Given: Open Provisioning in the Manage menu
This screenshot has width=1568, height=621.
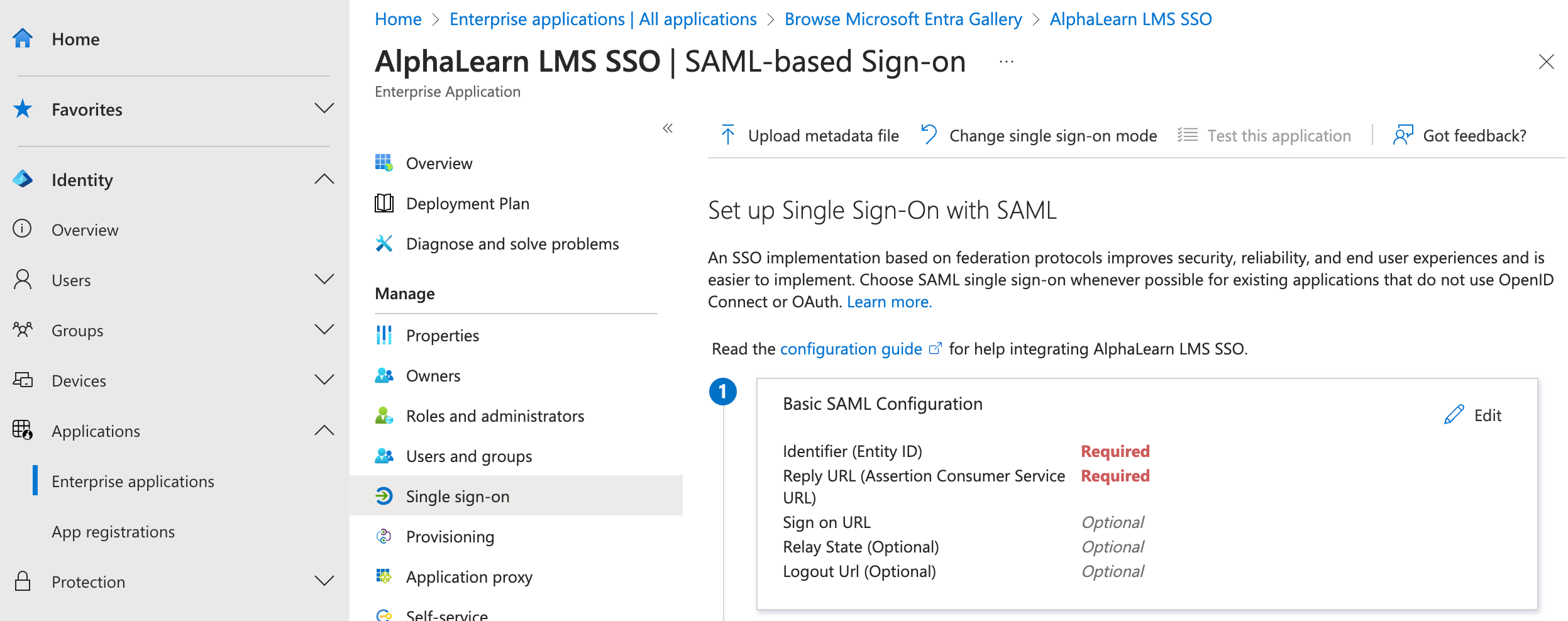Looking at the screenshot, I should click(x=450, y=537).
